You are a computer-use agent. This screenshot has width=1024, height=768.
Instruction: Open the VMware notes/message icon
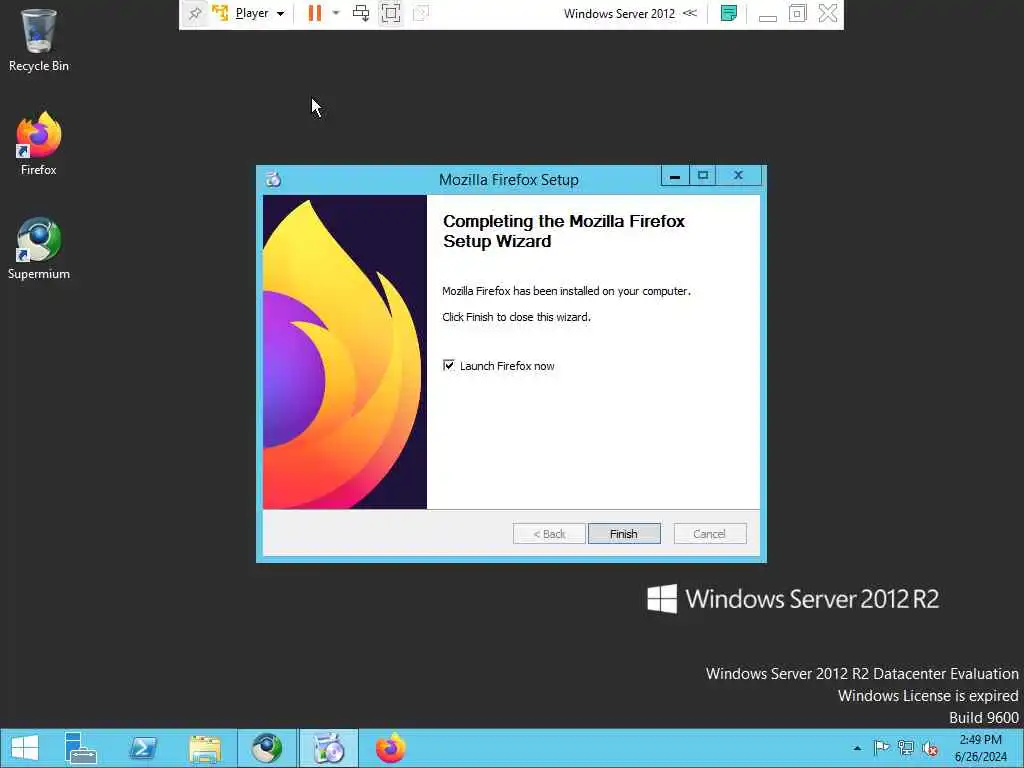point(729,13)
